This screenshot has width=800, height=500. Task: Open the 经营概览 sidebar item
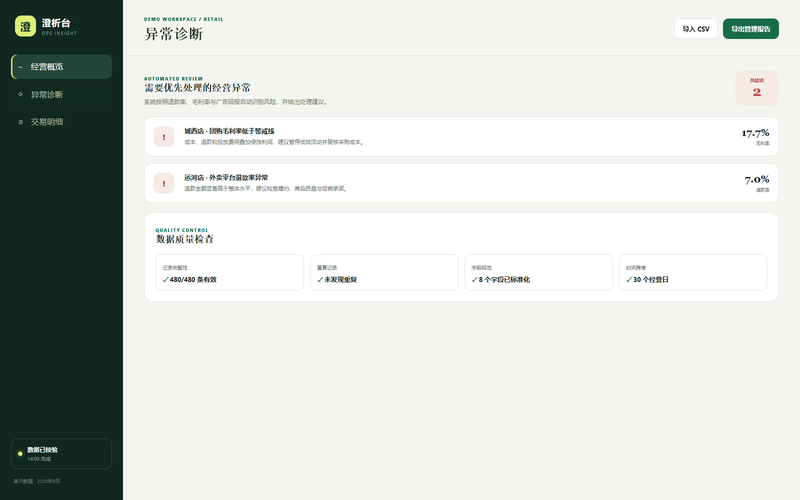(62, 67)
